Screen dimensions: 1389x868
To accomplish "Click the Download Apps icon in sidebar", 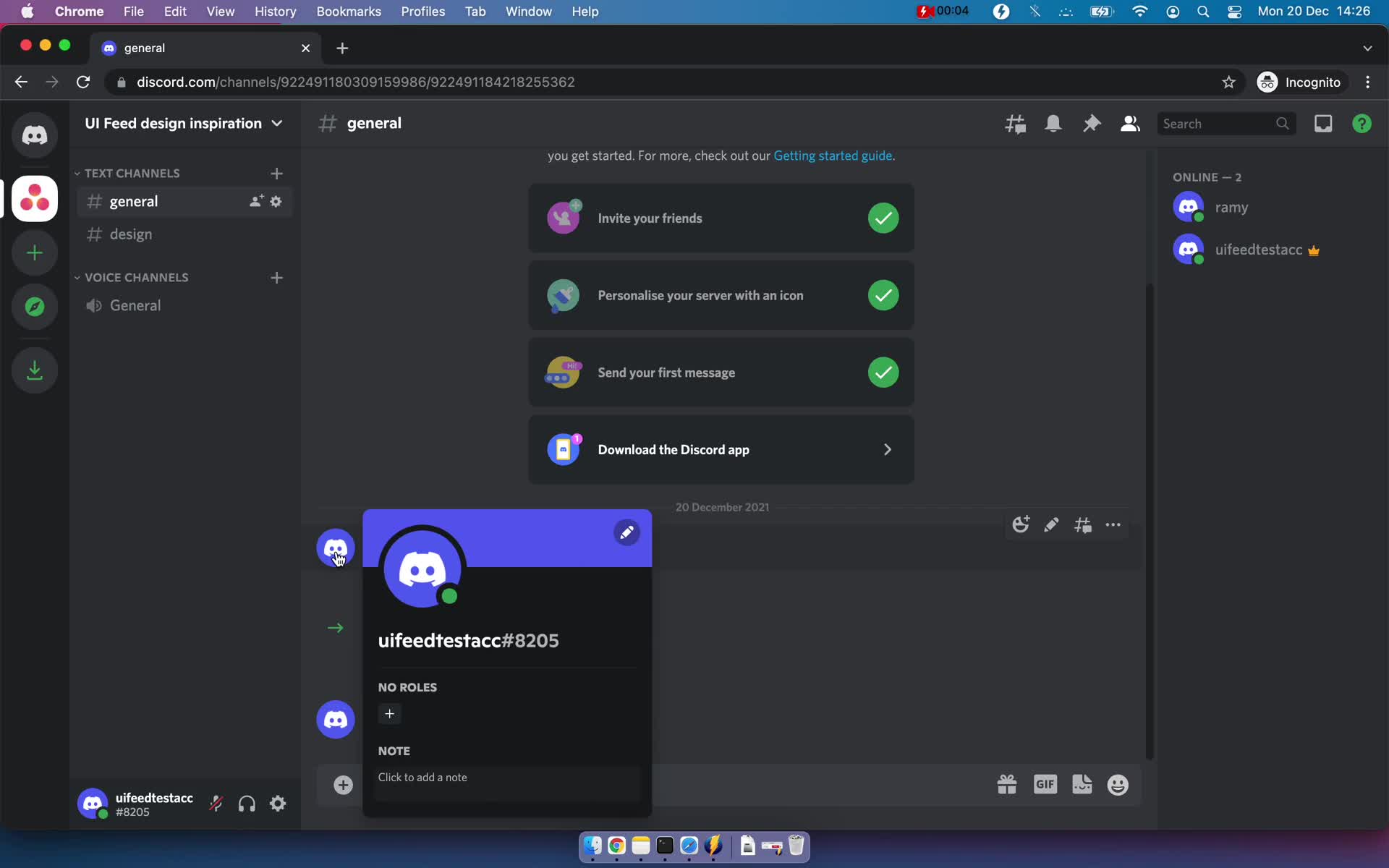I will (x=34, y=370).
